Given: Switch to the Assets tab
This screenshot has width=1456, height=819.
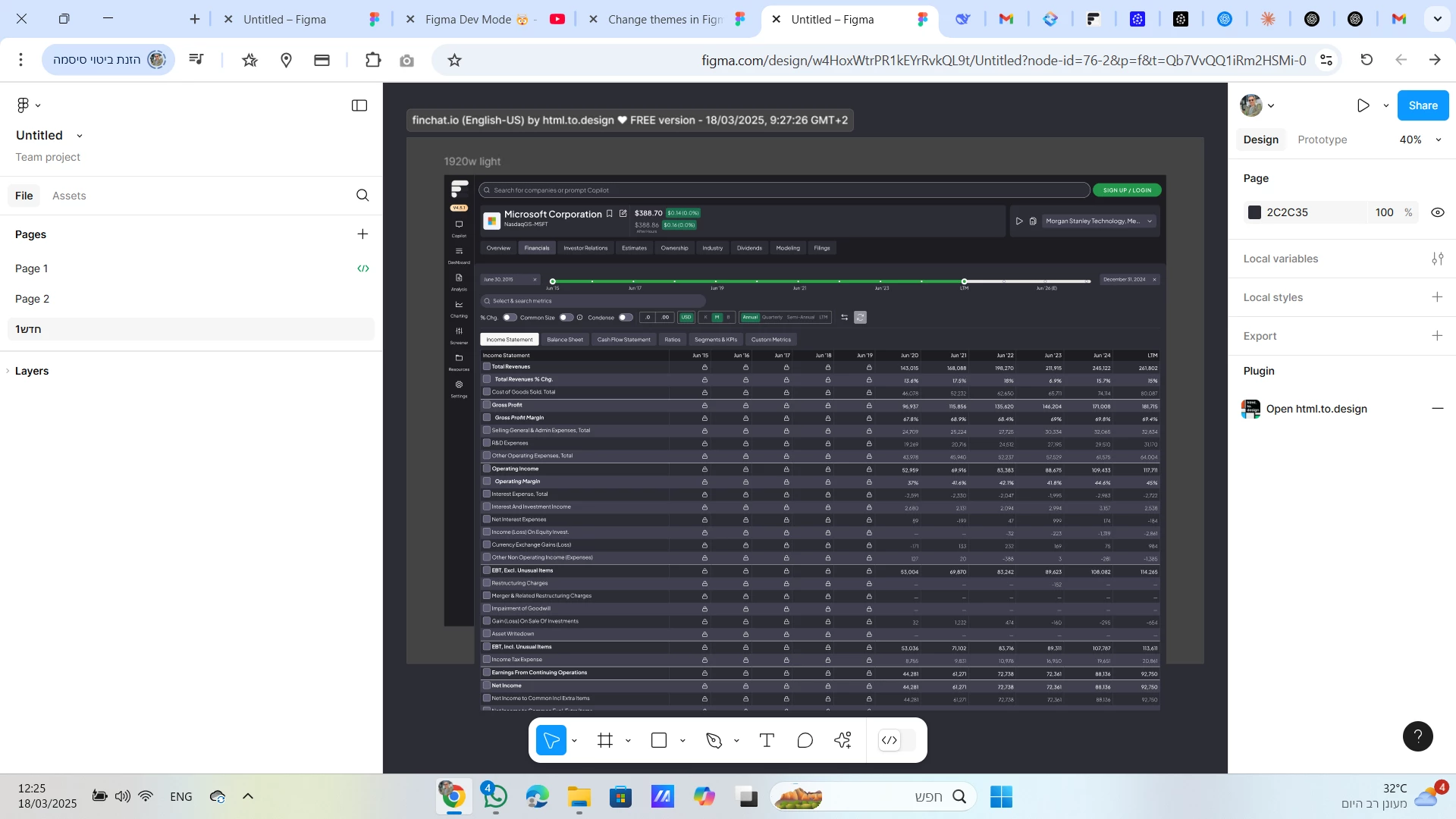Looking at the screenshot, I should point(69,196).
